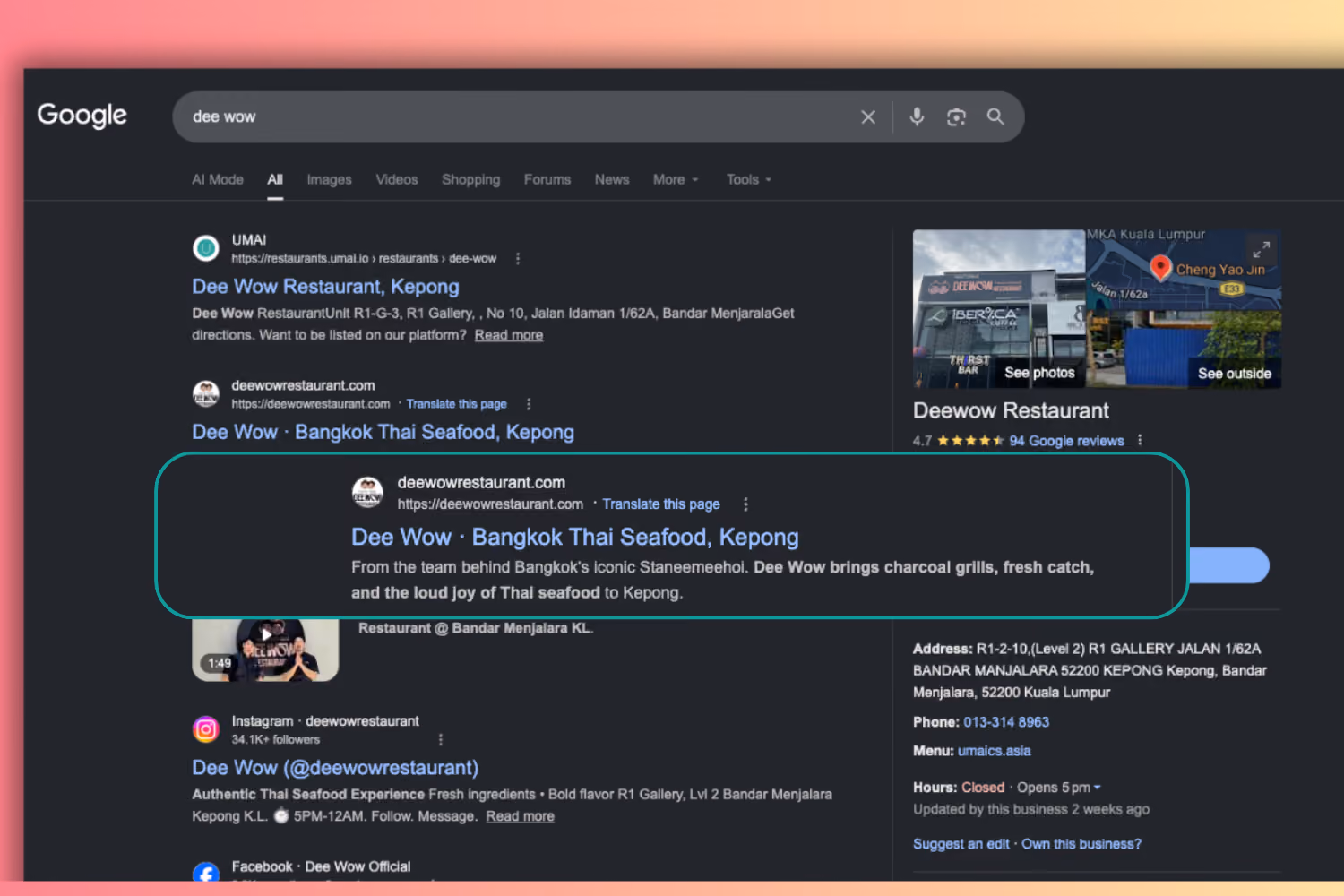Click the Opens 5 pm text
The image size is (1344, 896).
1054,788
